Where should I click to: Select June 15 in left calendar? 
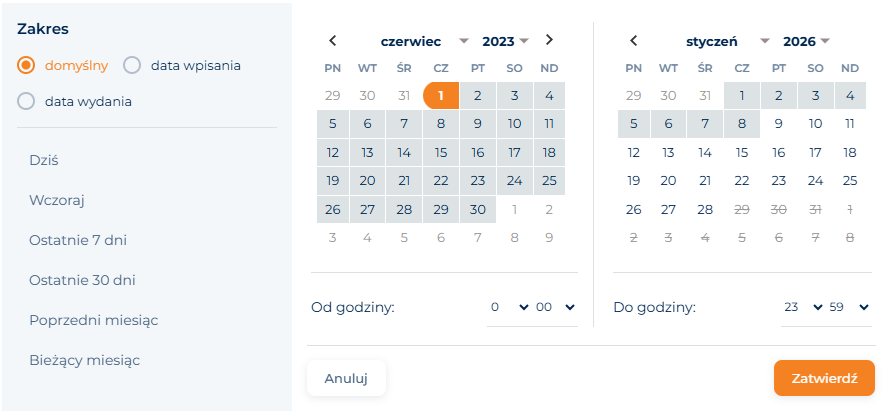pos(441,153)
